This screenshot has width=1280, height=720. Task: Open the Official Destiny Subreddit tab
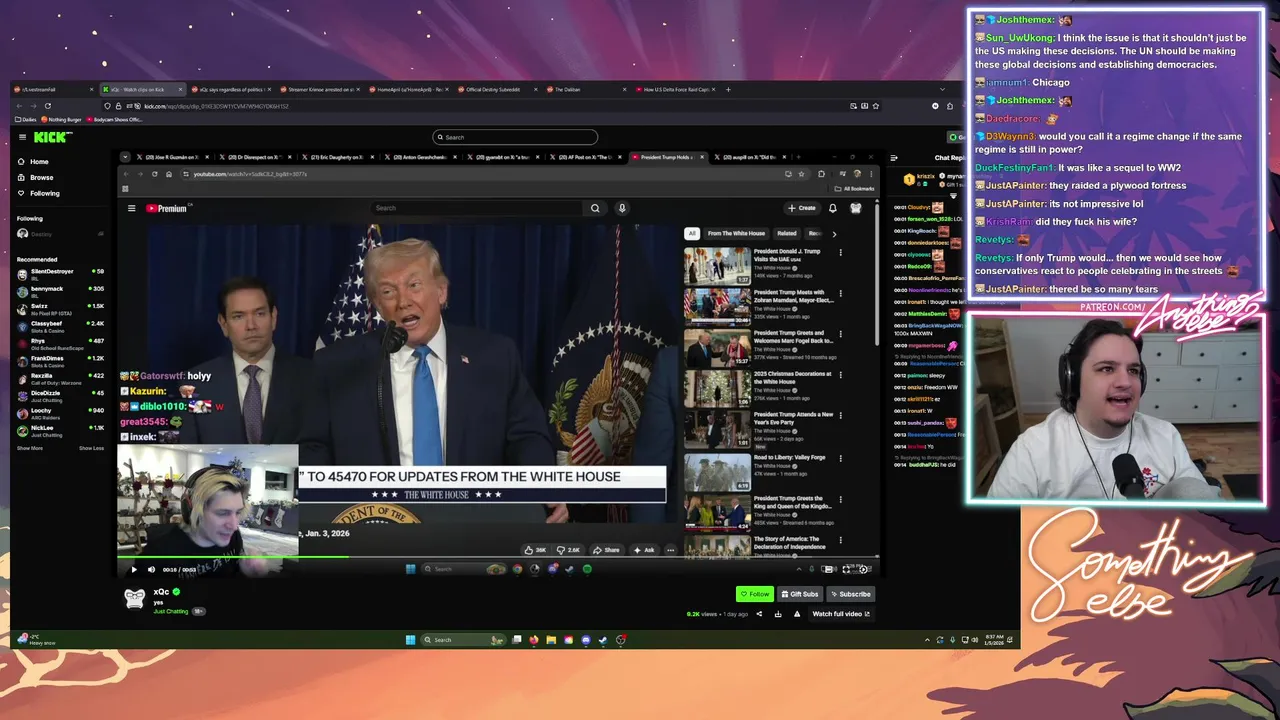(497, 89)
